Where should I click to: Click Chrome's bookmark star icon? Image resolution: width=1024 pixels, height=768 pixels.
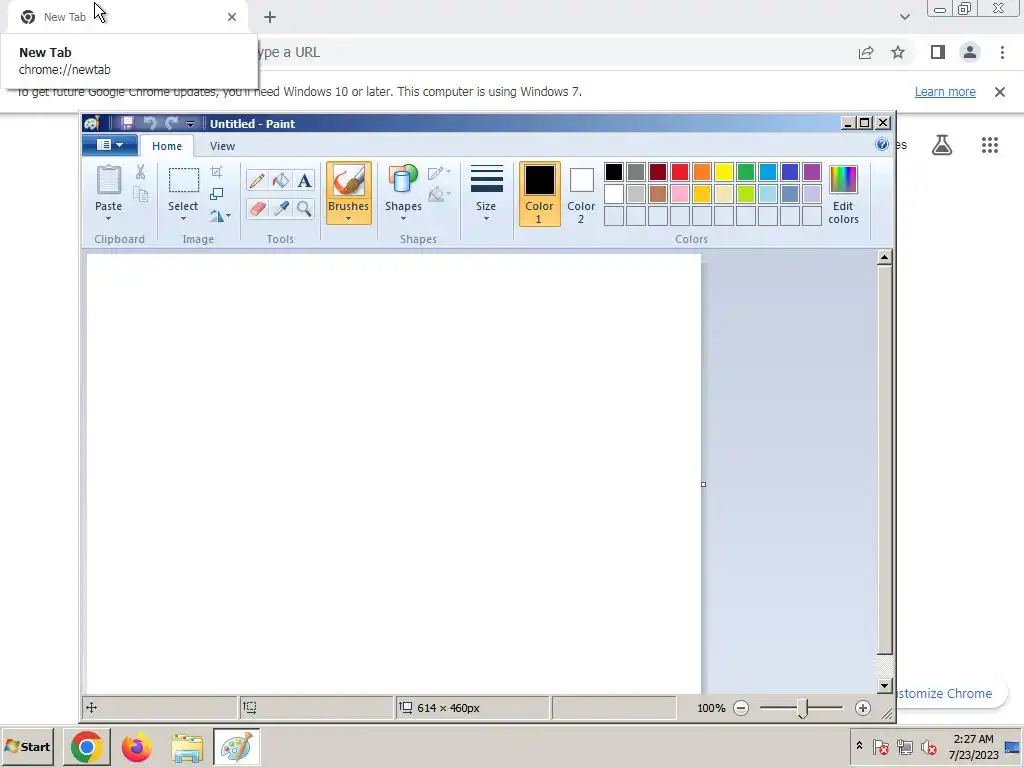(x=898, y=52)
